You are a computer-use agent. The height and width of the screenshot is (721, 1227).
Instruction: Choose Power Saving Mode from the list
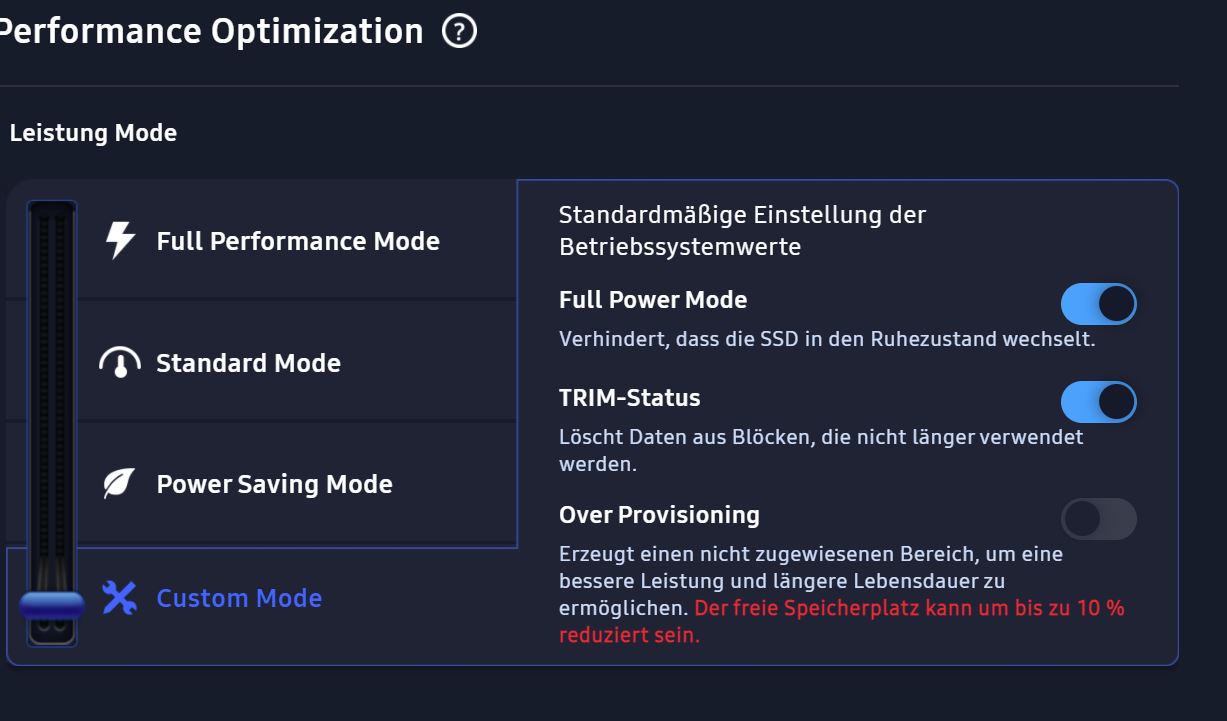[x=273, y=483]
